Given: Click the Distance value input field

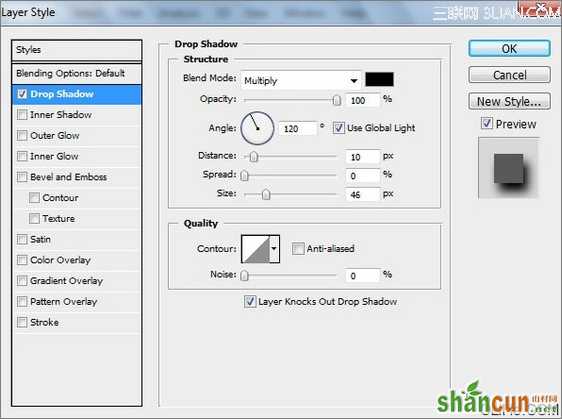Looking at the screenshot, I should pos(363,157).
